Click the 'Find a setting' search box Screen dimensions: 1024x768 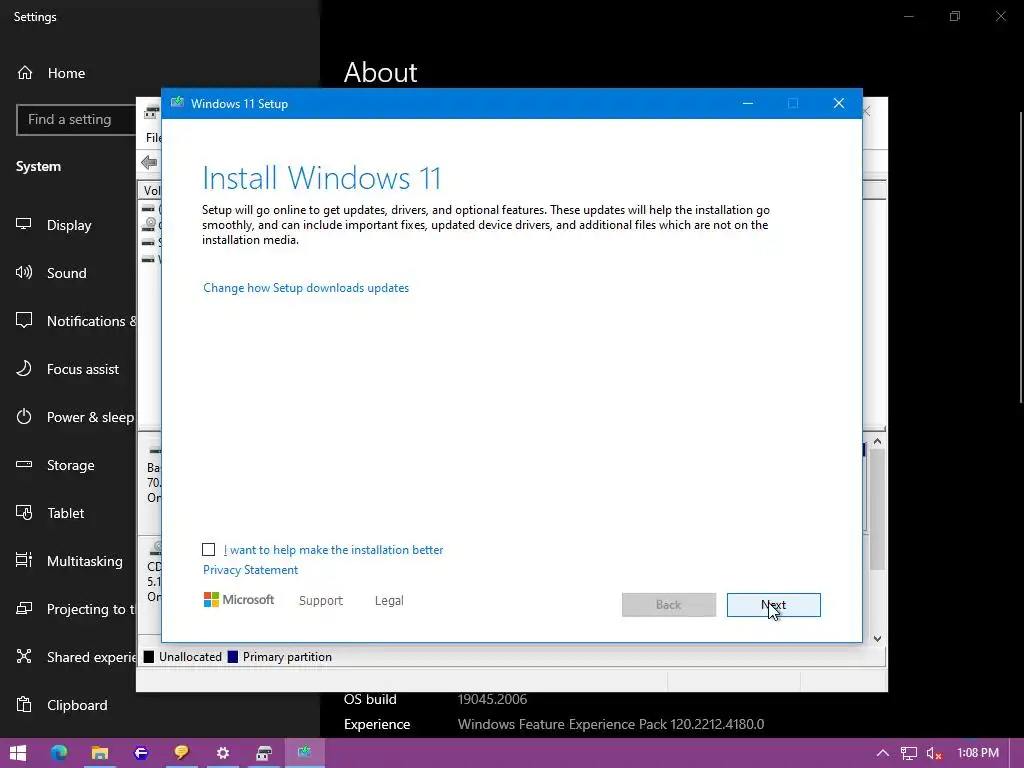76,120
